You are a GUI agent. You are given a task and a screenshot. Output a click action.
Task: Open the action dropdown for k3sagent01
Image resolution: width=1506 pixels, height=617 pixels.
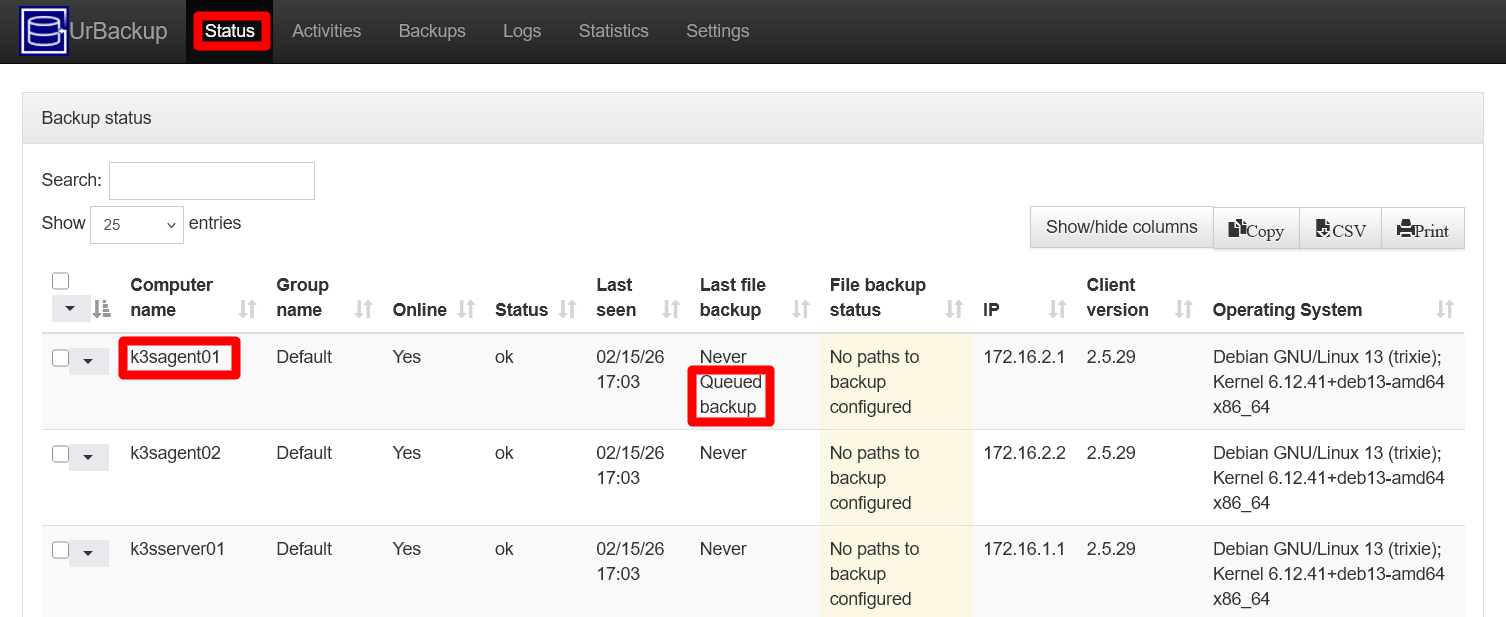coord(89,360)
